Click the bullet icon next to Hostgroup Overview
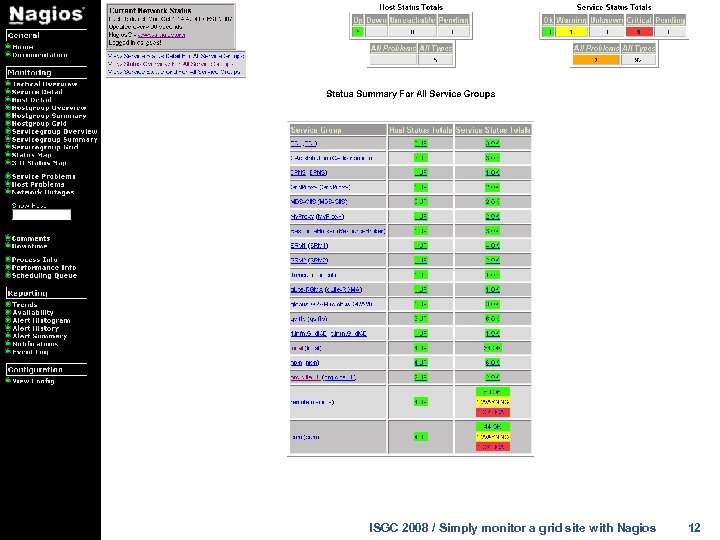 click(x=8, y=107)
